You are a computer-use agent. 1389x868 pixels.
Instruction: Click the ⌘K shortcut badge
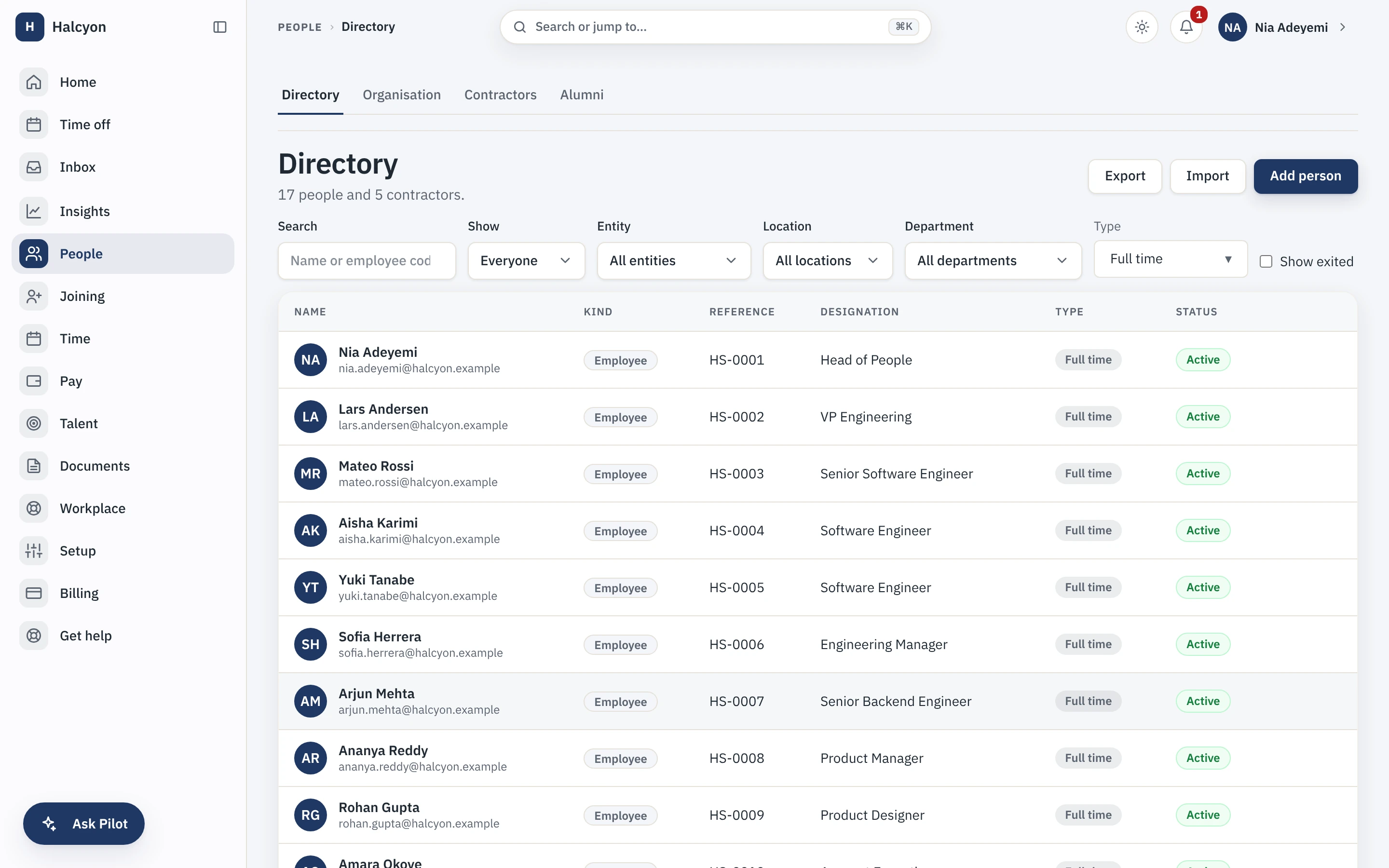tap(903, 27)
